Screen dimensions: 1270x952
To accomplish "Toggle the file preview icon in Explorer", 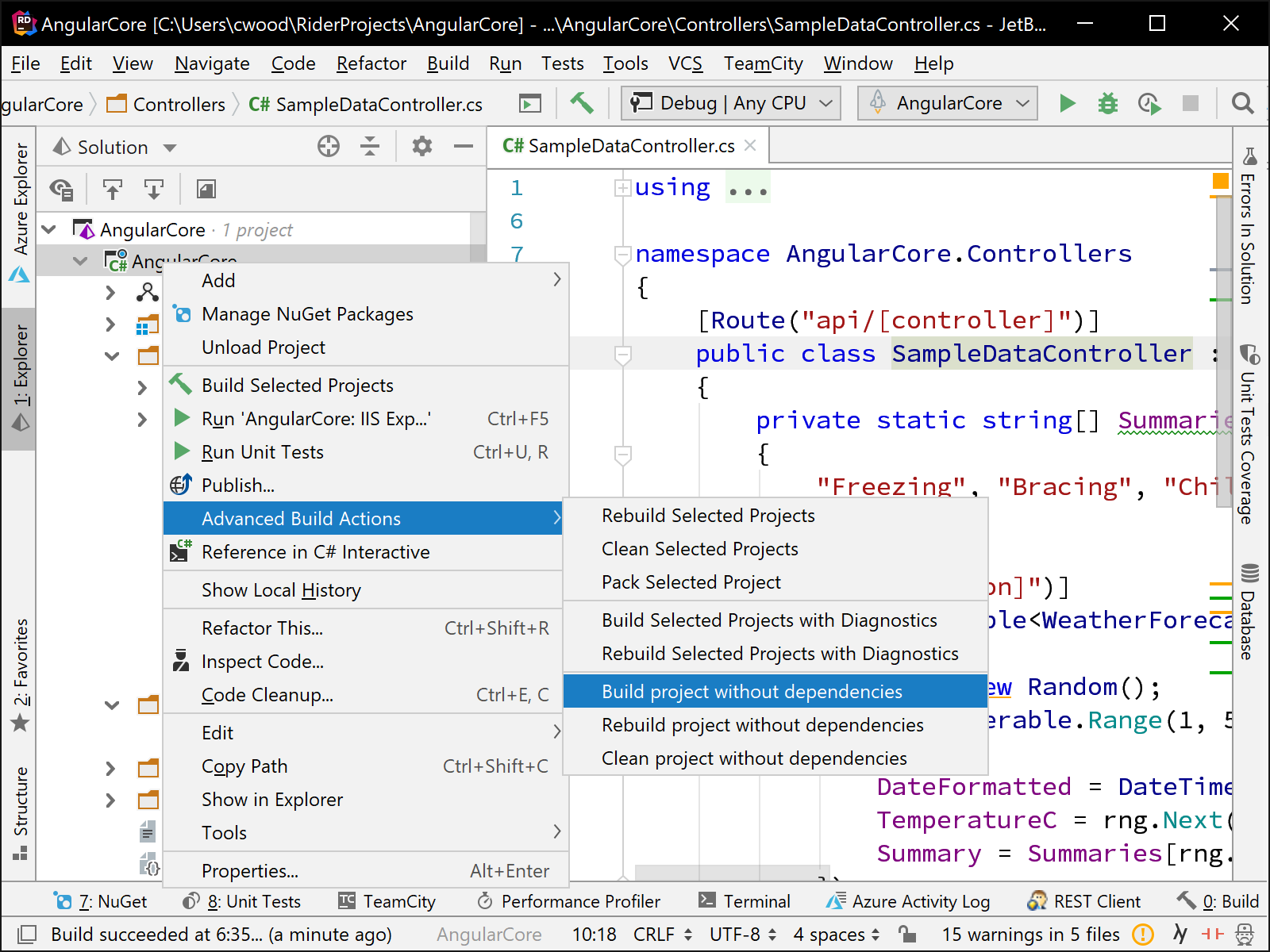I will coord(206,189).
